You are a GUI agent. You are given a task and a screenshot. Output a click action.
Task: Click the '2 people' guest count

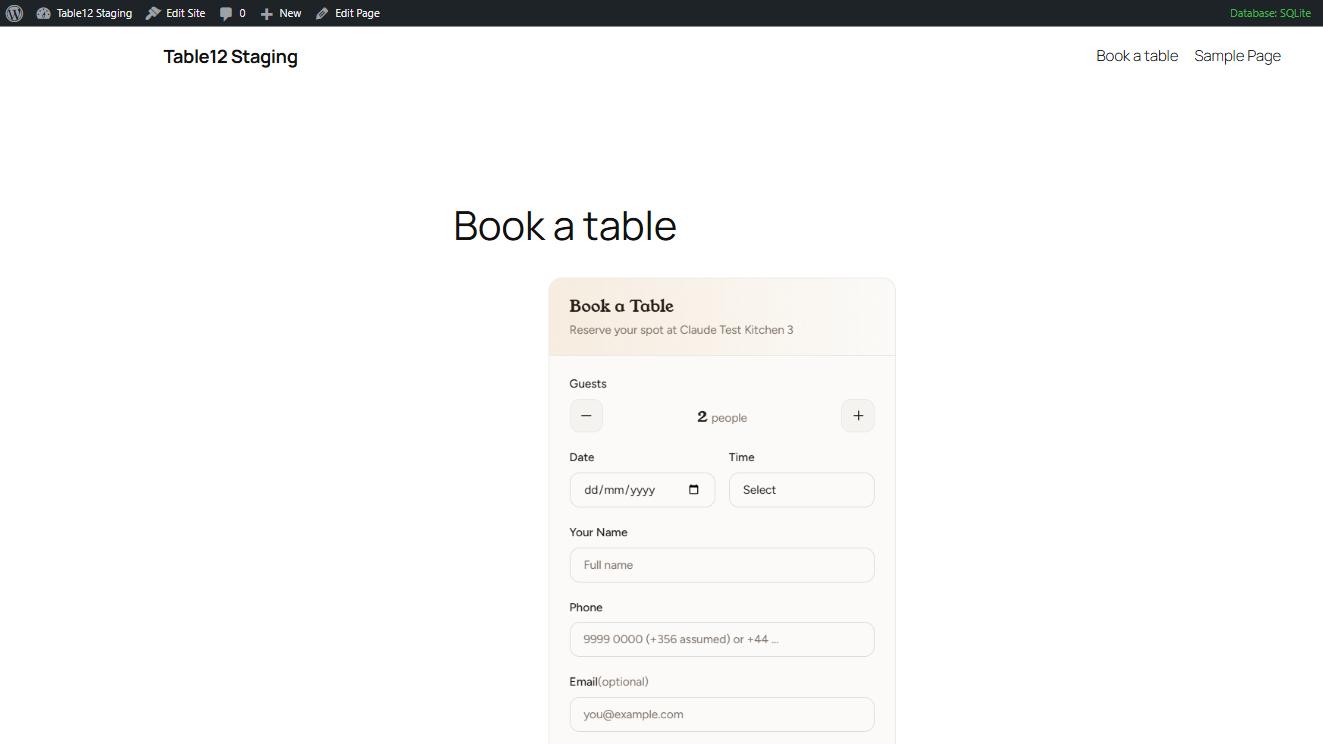(x=722, y=417)
